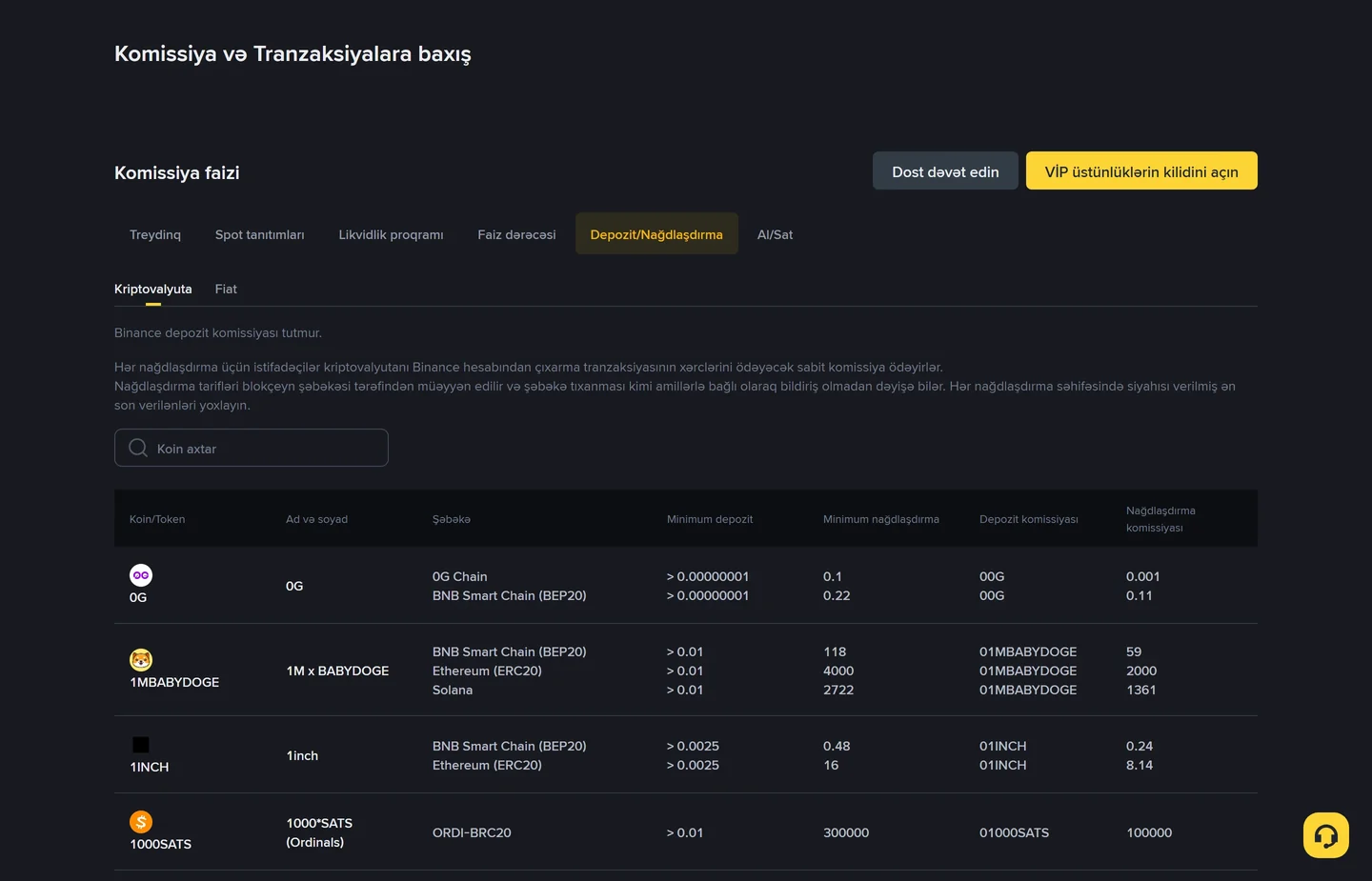This screenshot has height=881, width=1372.
Task: Open the Treydinq tab
Action: tap(155, 234)
